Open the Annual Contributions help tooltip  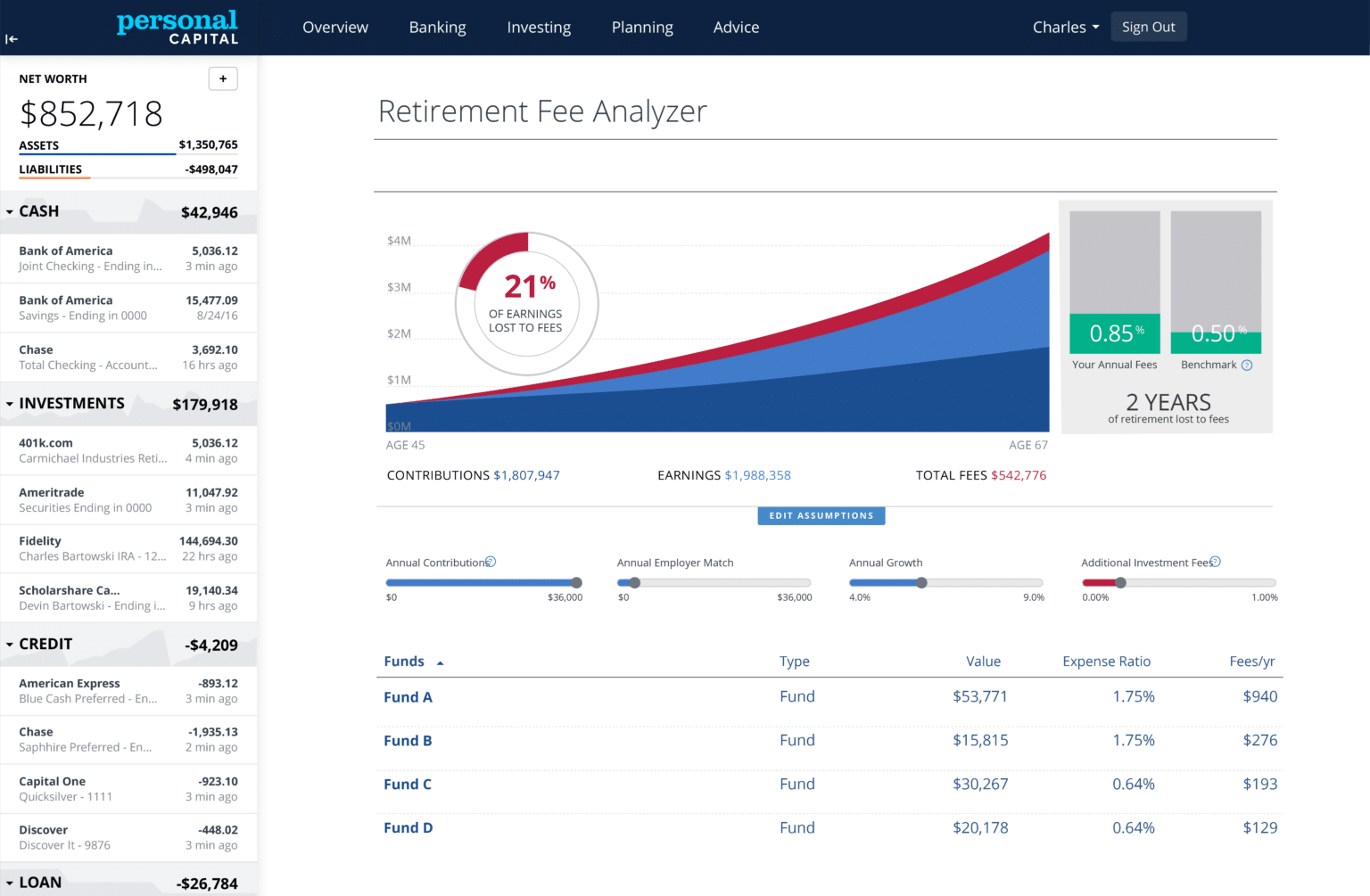(x=491, y=562)
